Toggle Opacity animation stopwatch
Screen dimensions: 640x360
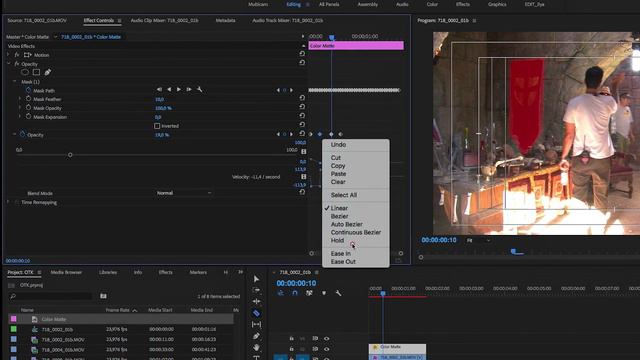pyautogui.click(x=22, y=134)
